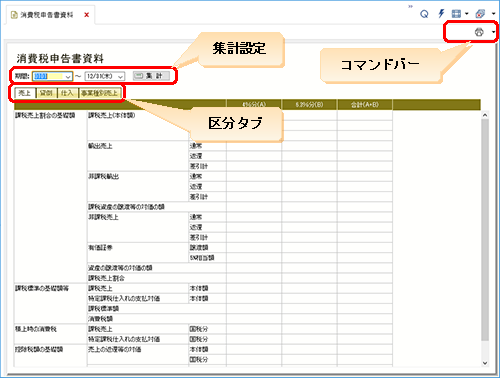
Task: Click the stacked windows icon in toolbar
Action: click(x=480, y=14)
